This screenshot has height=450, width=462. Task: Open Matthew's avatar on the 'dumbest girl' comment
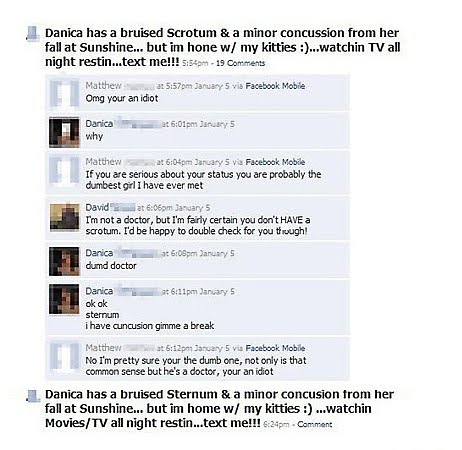(64, 170)
